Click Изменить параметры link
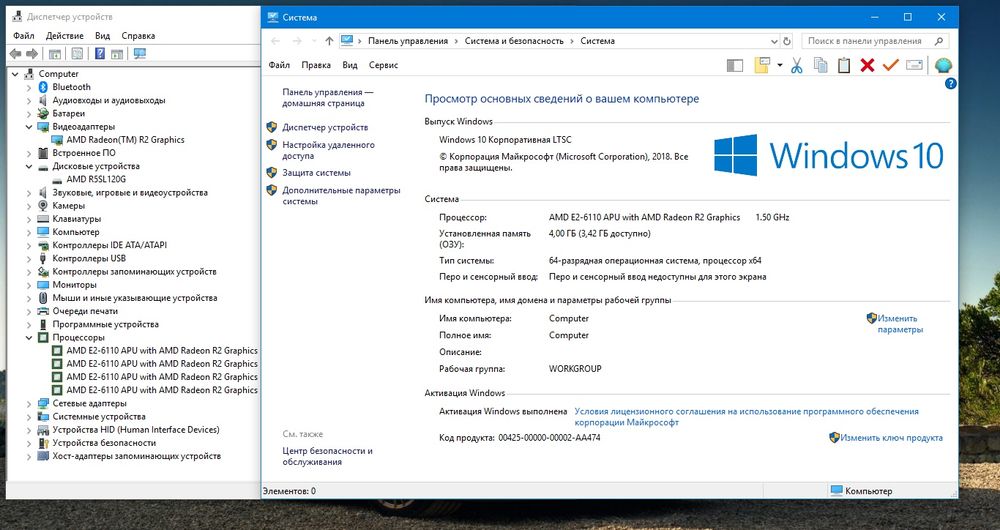The height and width of the screenshot is (530, 1000). [x=899, y=324]
